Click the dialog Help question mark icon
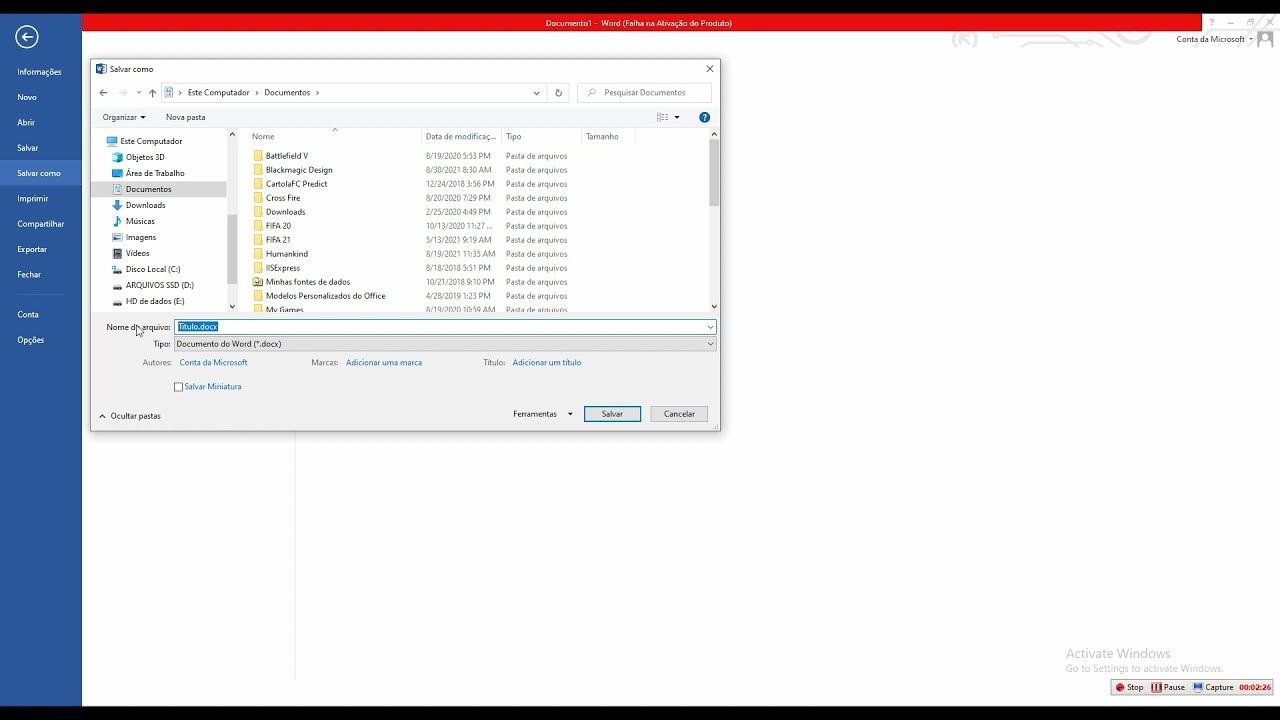This screenshot has width=1280, height=720. (704, 117)
